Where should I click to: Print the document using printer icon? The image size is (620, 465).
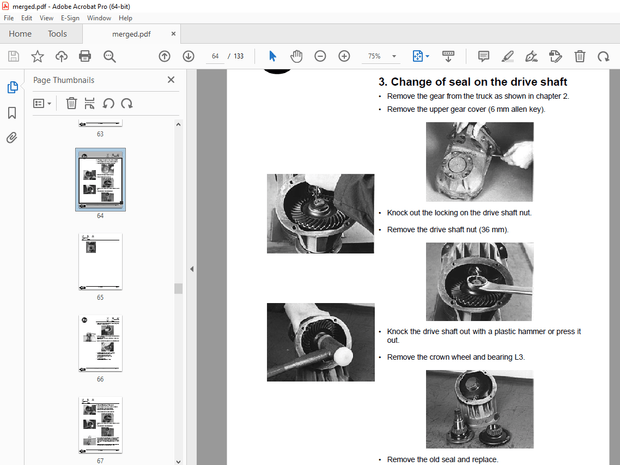click(85, 56)
